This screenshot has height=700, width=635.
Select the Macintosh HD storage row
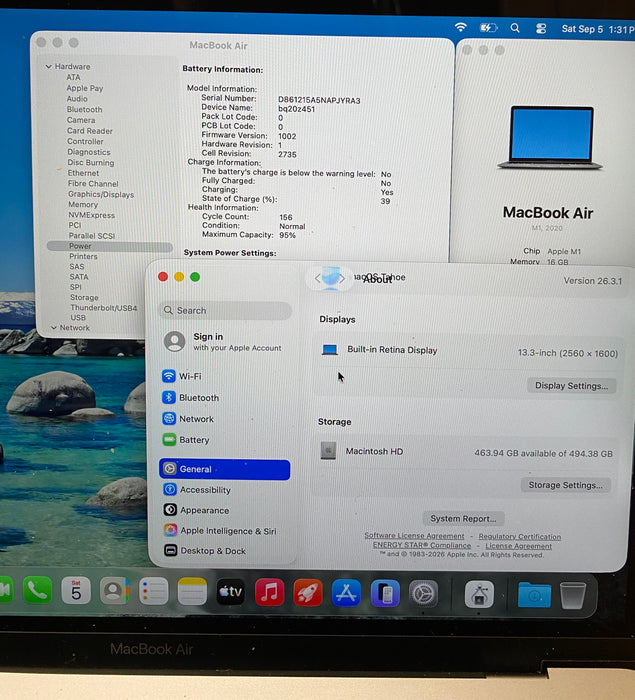click(466, 452)
